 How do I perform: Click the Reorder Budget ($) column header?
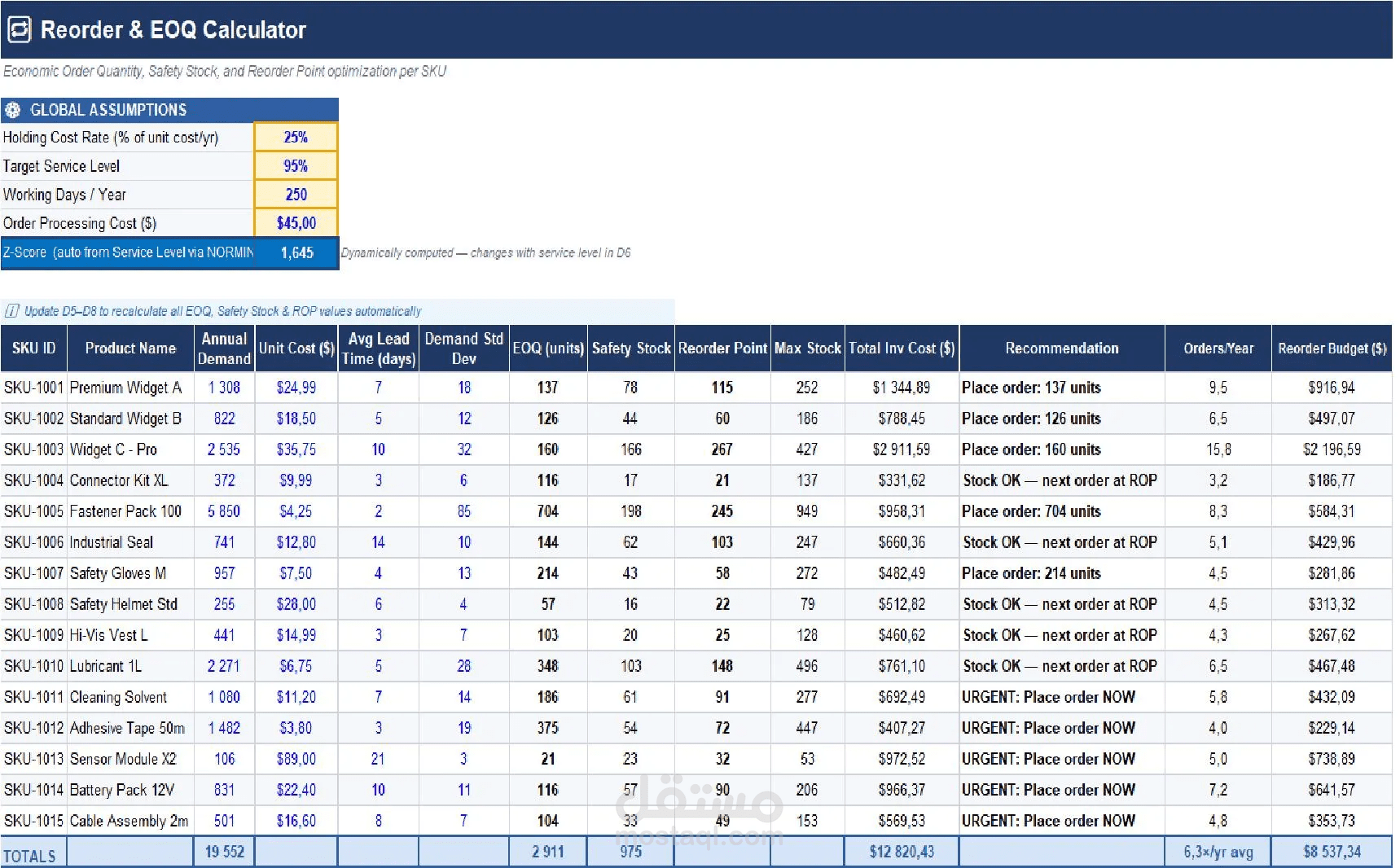[1332, 349]
